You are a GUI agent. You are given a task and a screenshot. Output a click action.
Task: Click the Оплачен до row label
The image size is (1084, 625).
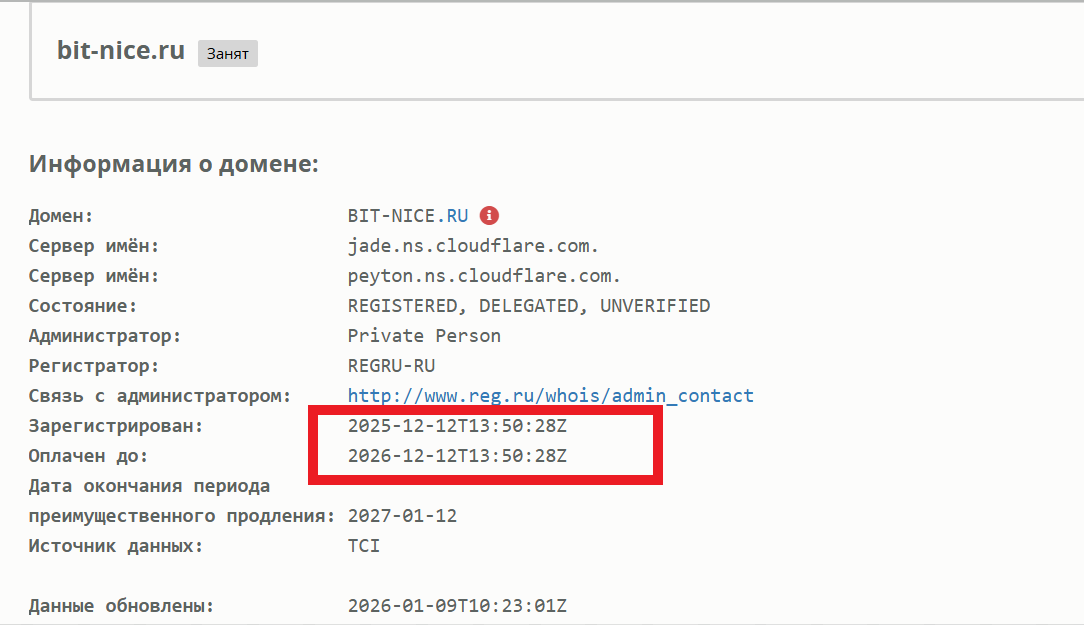pos(85,455)
